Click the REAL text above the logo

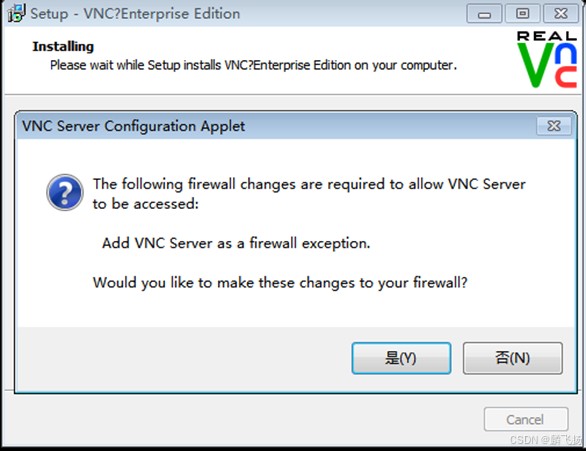(547, 36)
